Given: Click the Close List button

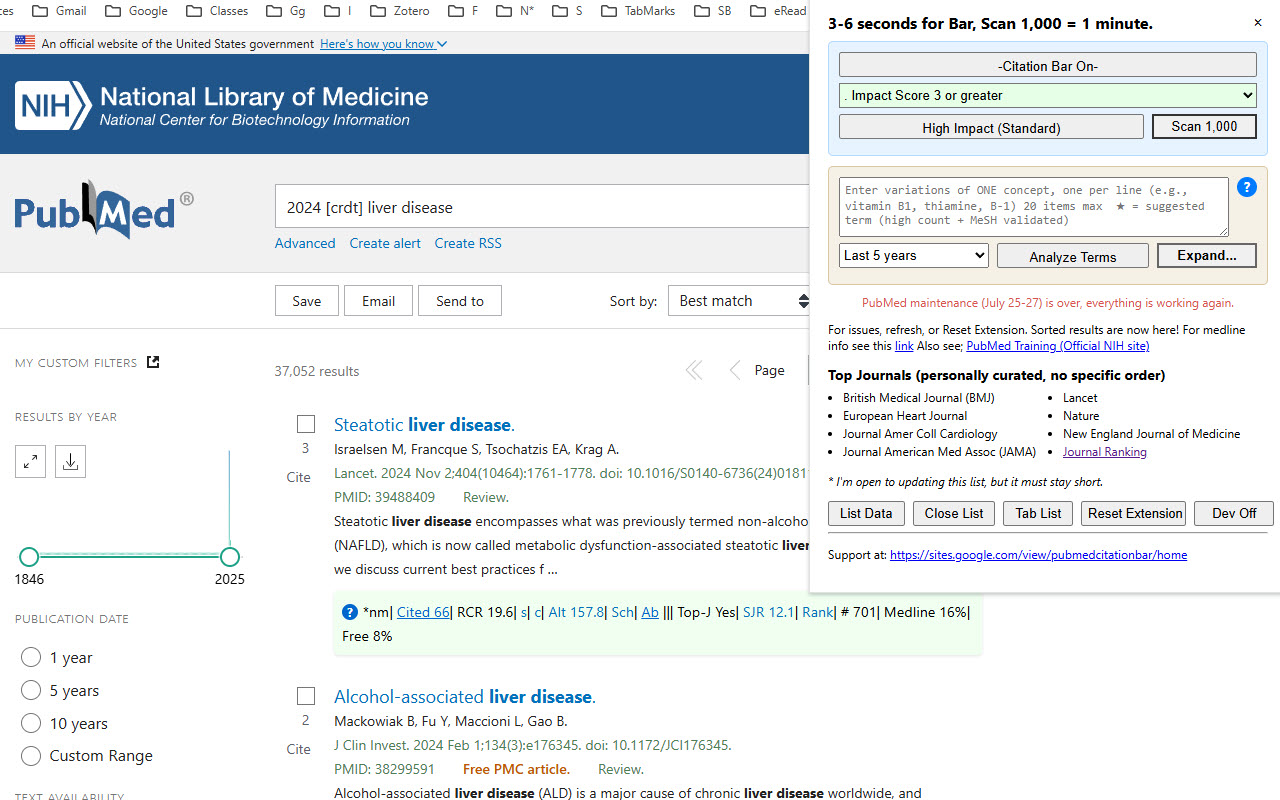Looking at the screenshot, I should 954,513.
